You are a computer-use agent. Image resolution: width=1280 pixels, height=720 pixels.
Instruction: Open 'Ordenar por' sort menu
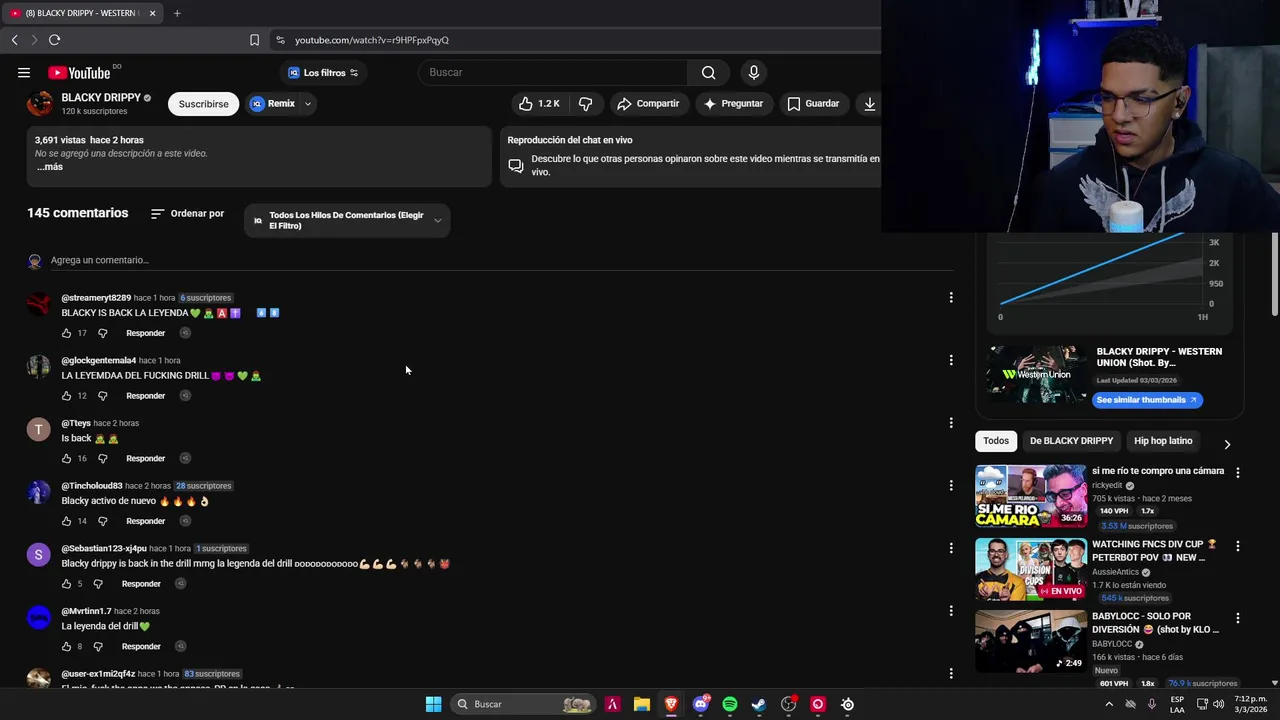coord(187,213)
